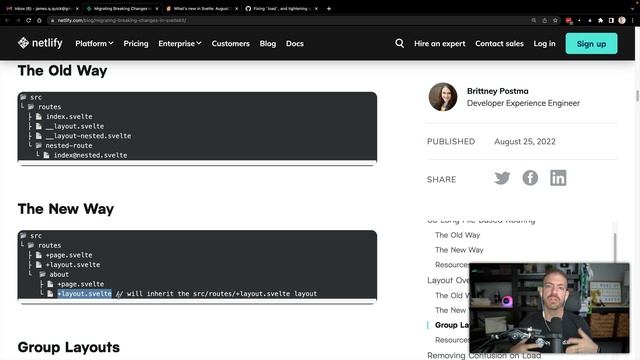Close the Gmail Inbox tab
This screenshot has width=640, height=360.
77,8
